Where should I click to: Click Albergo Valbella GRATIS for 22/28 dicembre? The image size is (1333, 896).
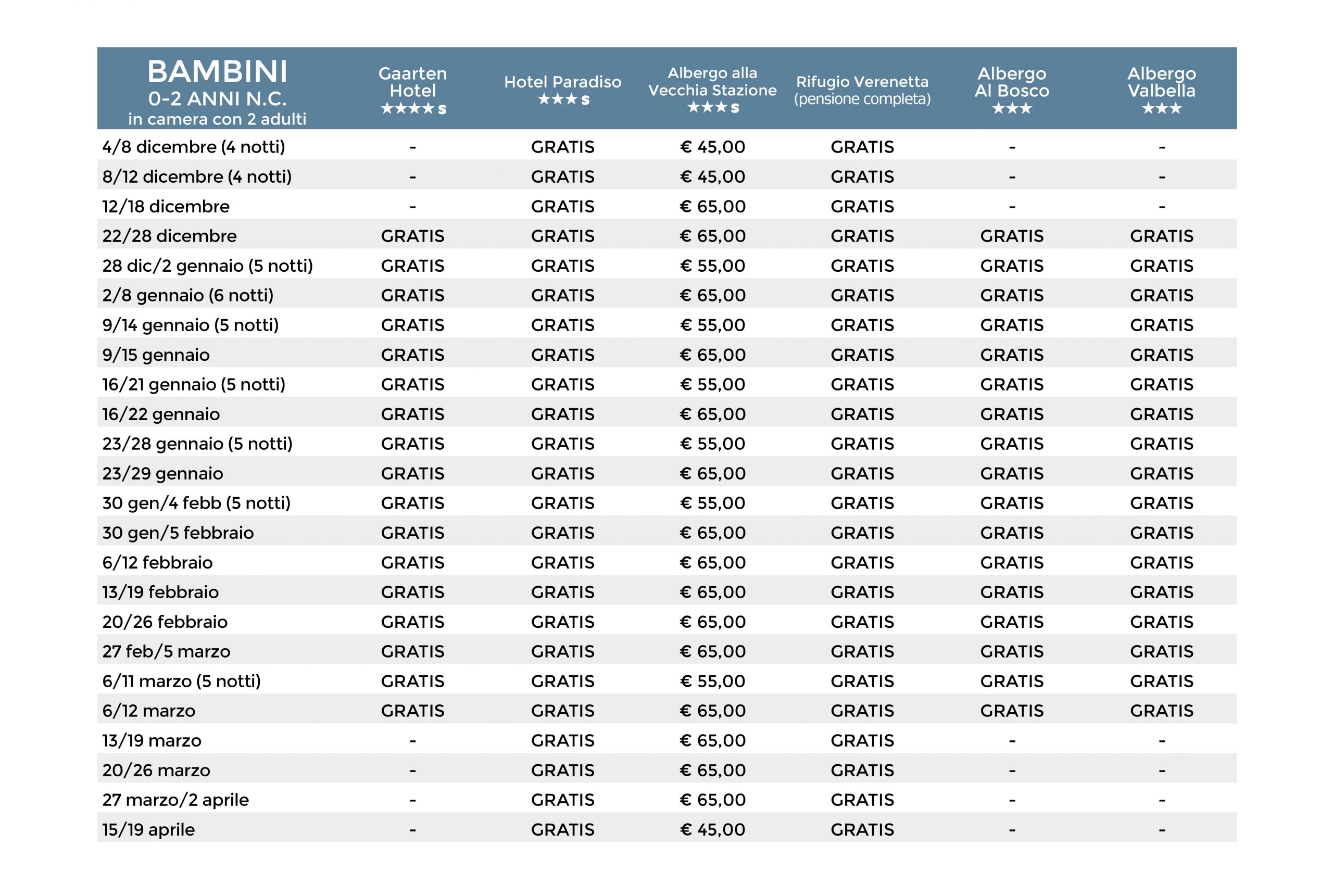point(1162,236)
